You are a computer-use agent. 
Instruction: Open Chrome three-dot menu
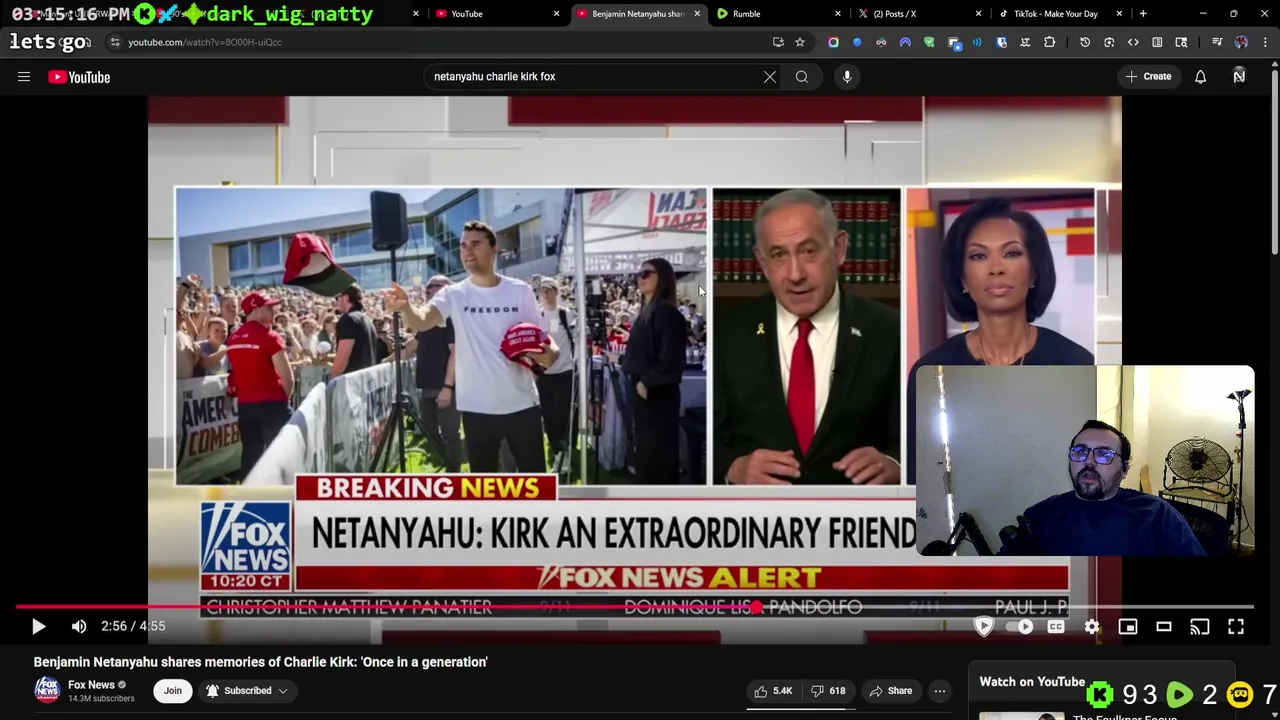pyautogui.click(x=1265, y=42)
